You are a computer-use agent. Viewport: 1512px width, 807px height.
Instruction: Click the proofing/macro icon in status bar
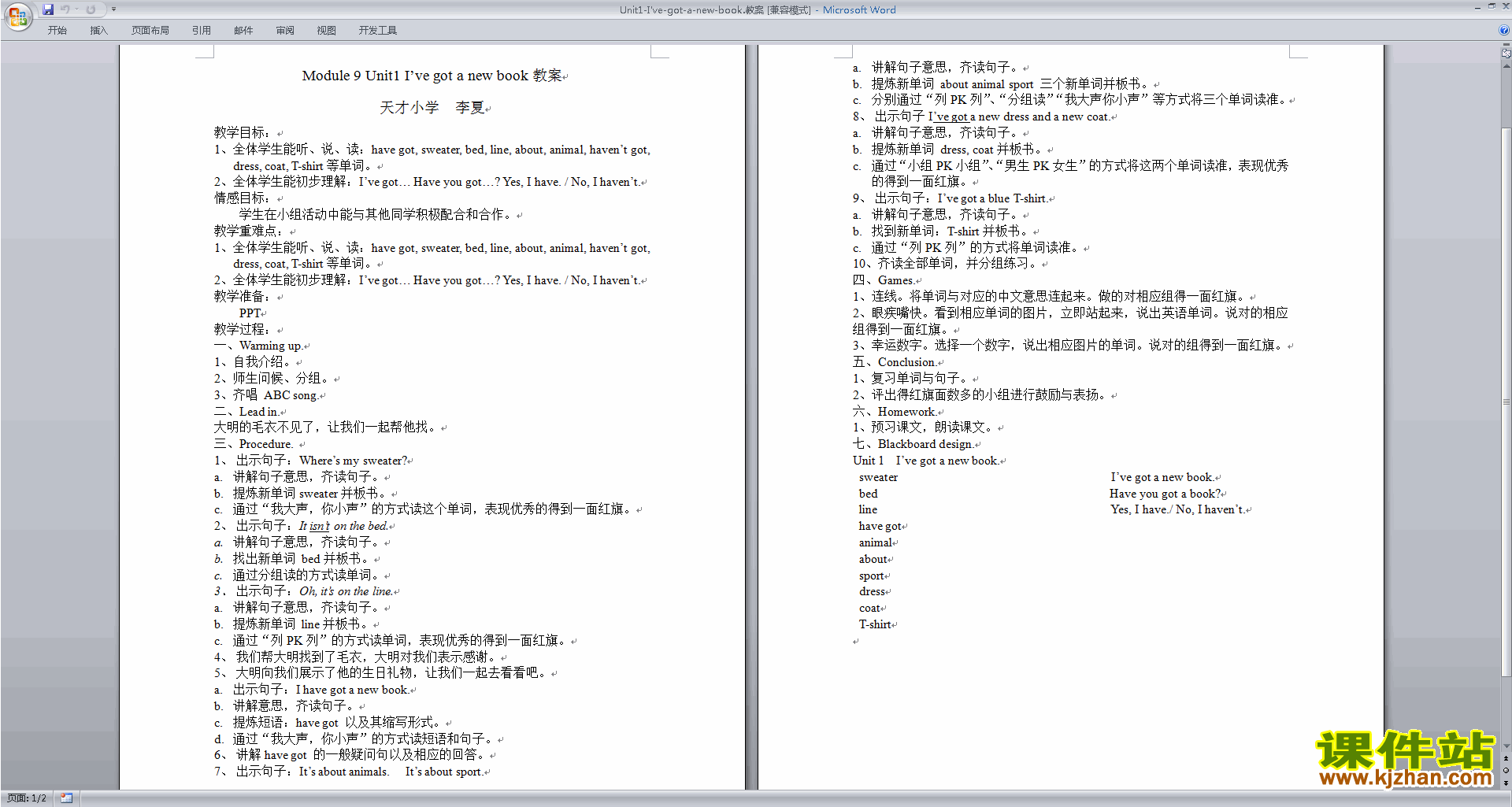click(x=66, y=798)
